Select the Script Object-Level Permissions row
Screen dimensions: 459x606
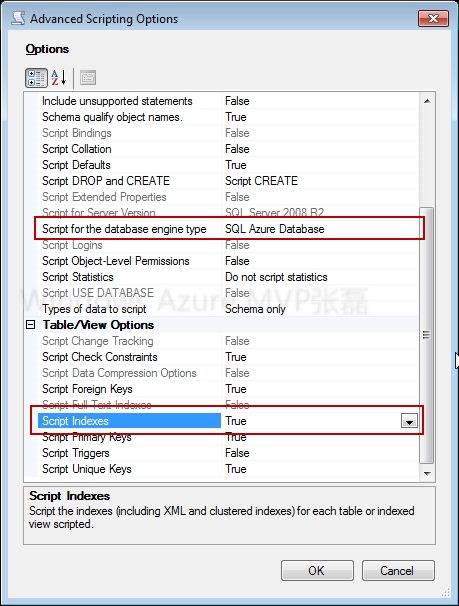228,261
